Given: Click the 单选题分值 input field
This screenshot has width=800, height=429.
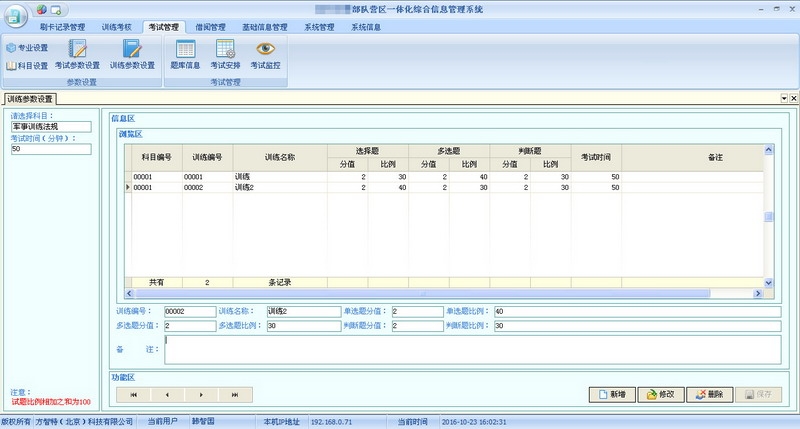Looking at the screenshot, I should 417,311.
